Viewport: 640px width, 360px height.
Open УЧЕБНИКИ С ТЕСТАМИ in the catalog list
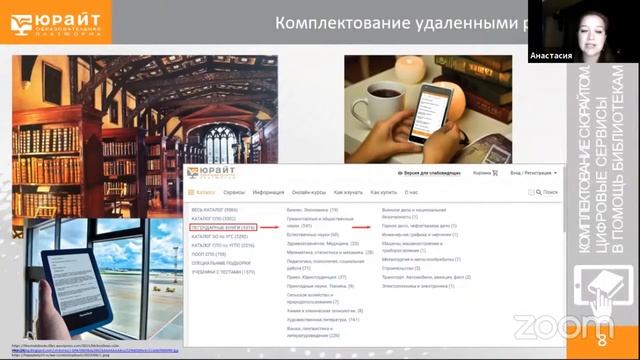pyautogui.click(x=223, y=272)
